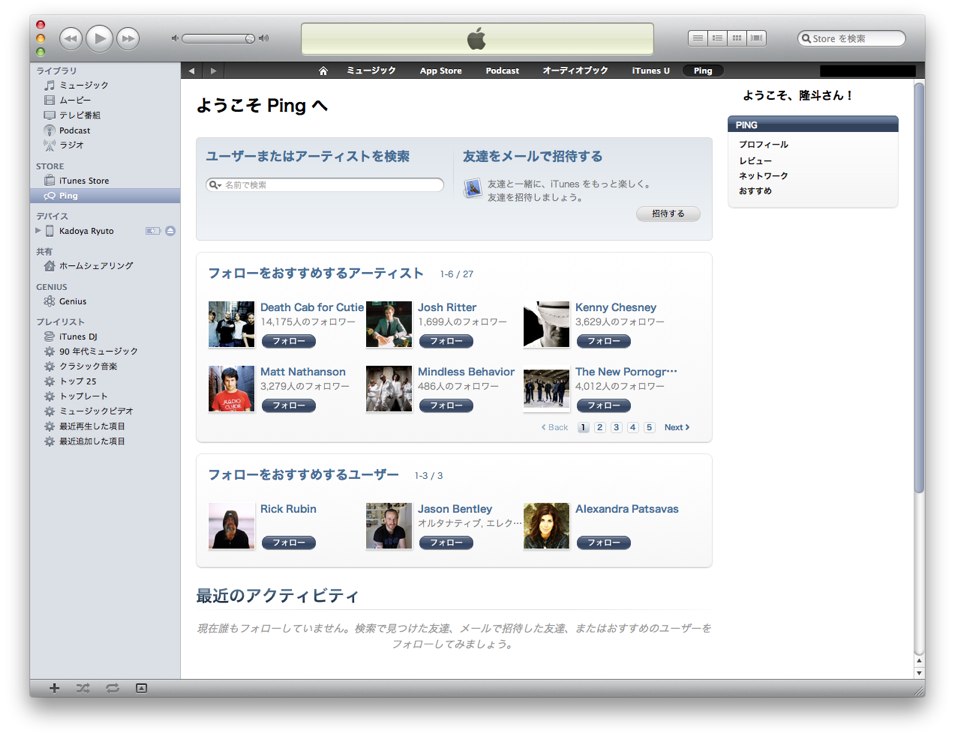
Task: Open the App Store tab
Action: coord(440,71)
